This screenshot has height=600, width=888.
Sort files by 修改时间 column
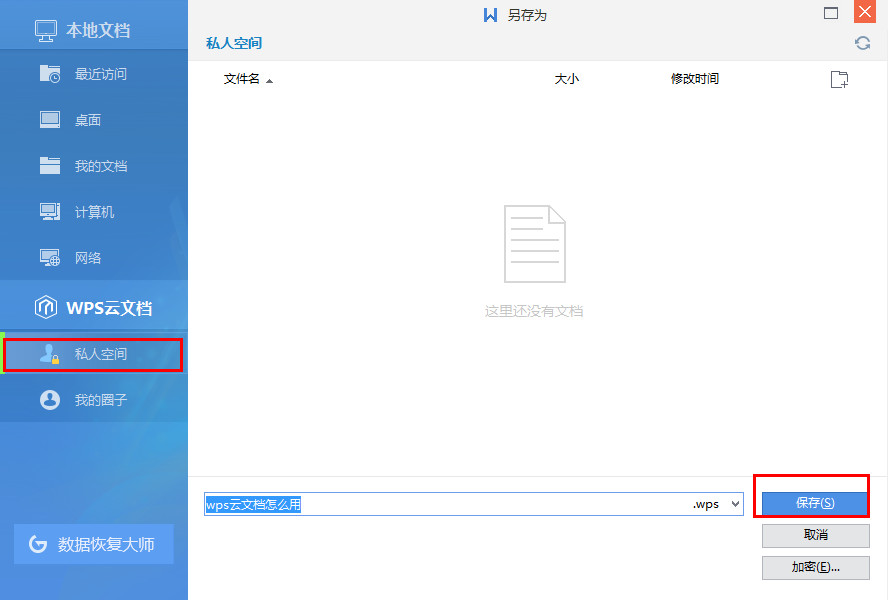[692, 78]
